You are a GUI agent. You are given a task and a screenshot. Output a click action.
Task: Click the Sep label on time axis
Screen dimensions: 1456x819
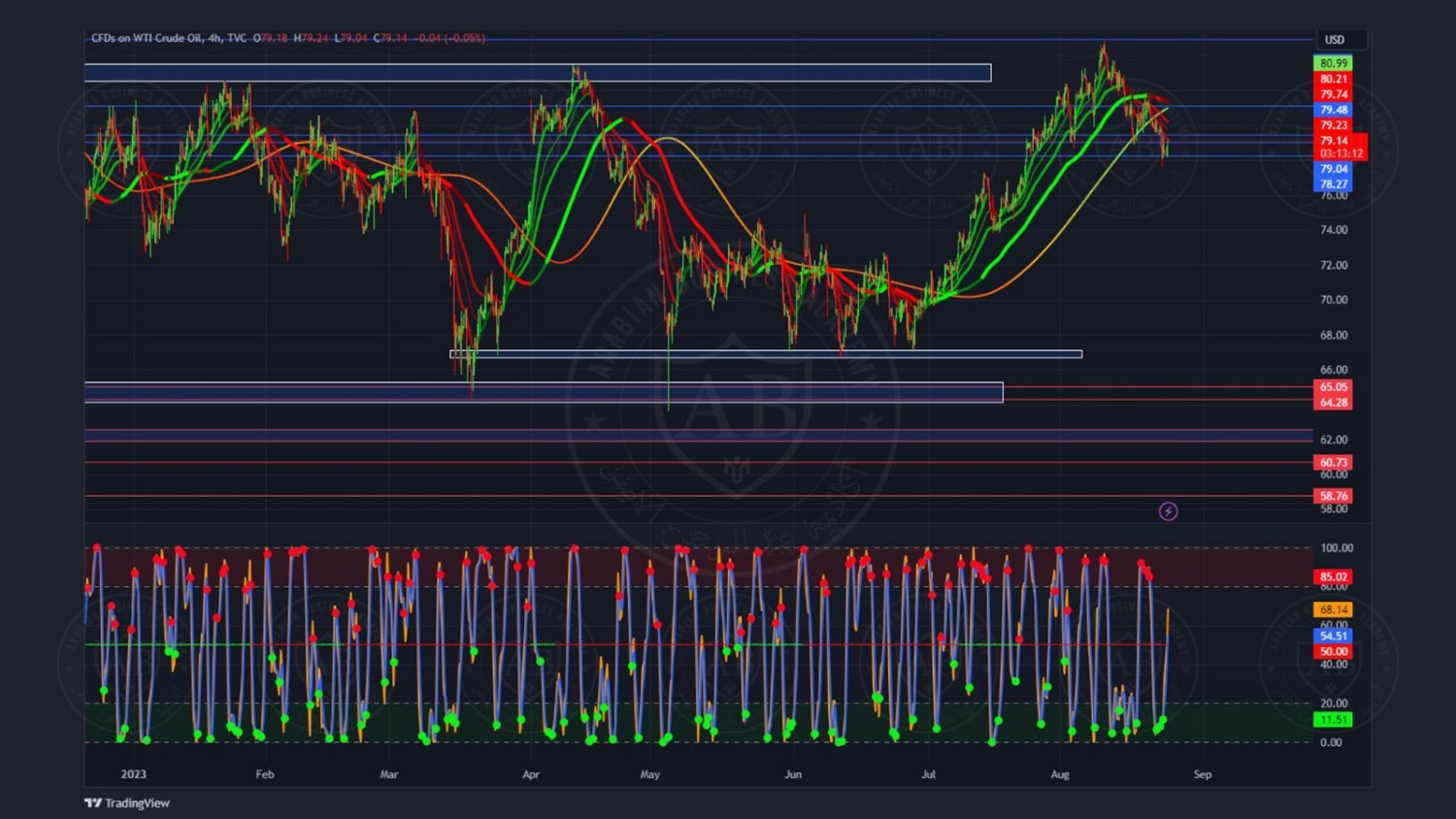click(x=1202, y=774)
